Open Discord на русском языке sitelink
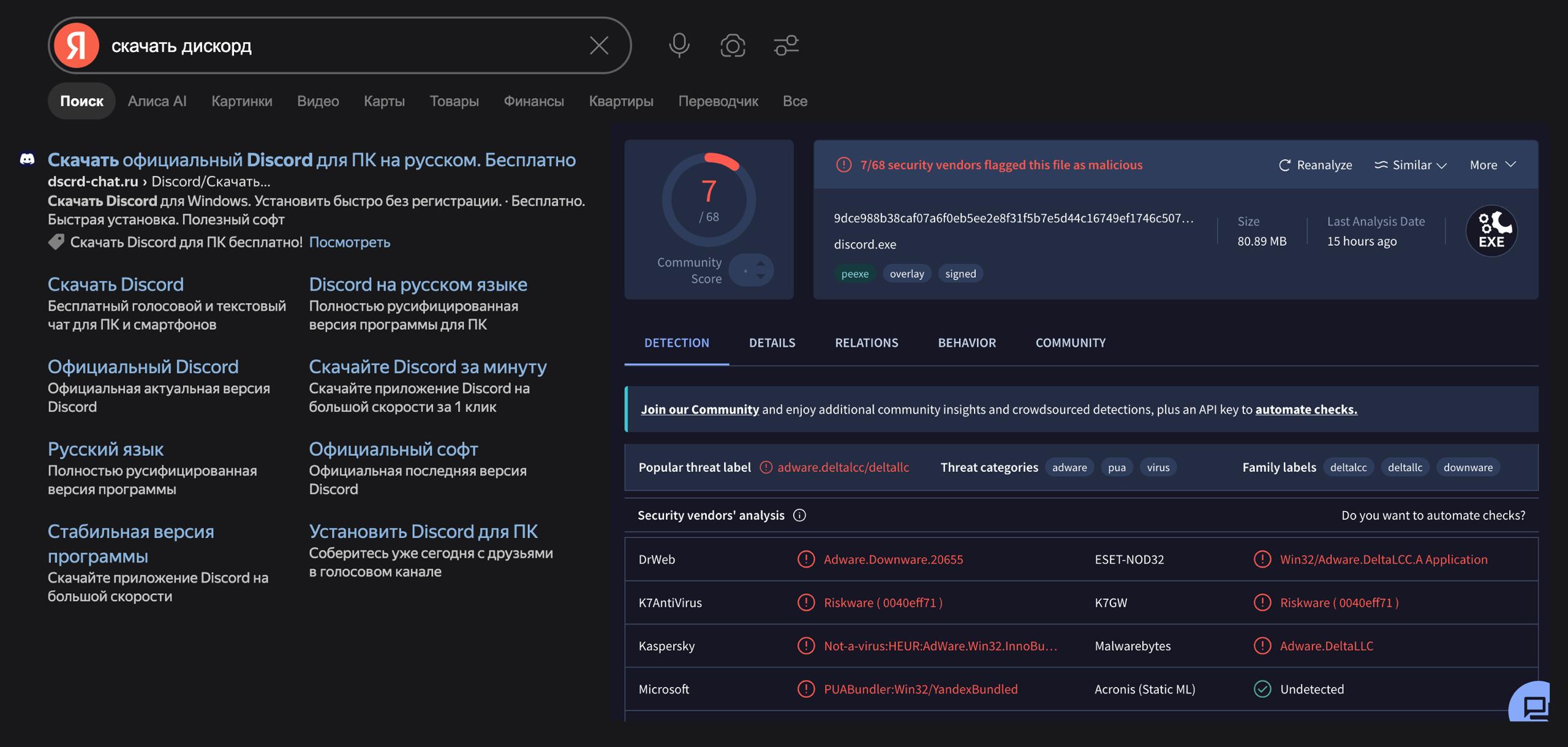 (x=418, y=284)
